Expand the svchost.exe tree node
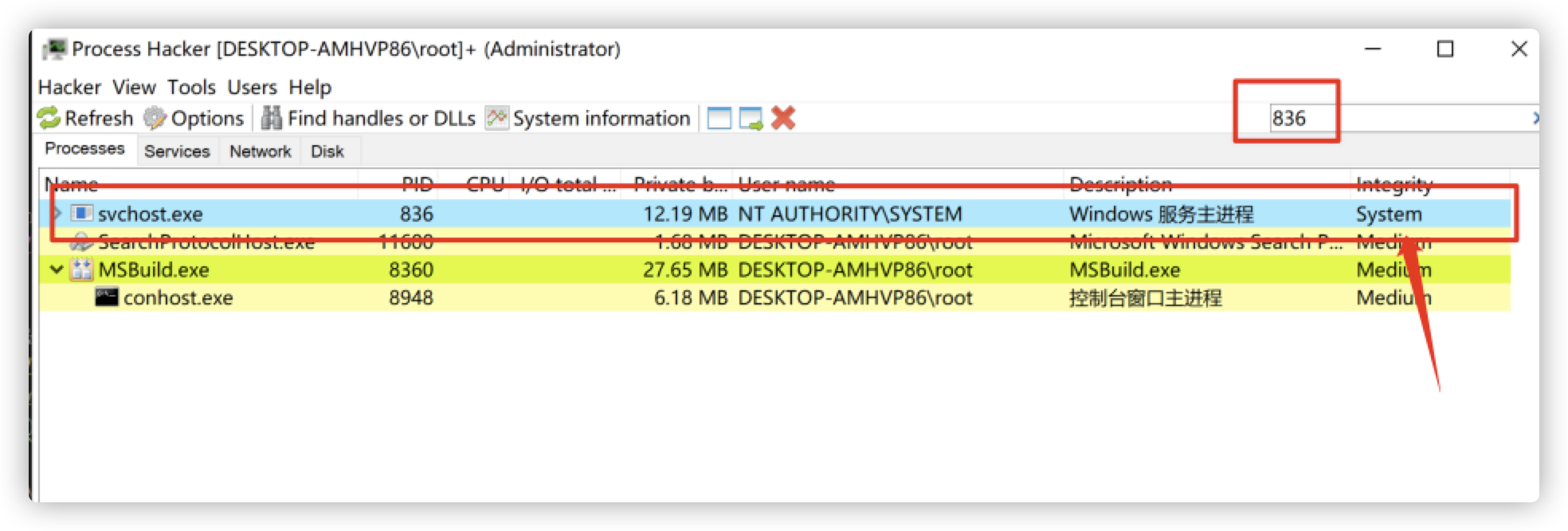Screen dimensions: 1568x531 tap(57, 214)
